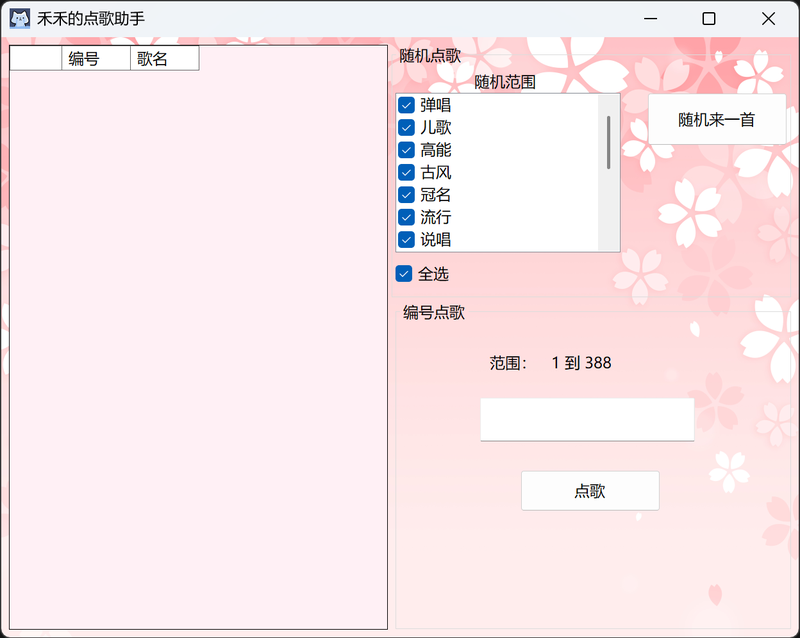Click the 范围: label
The width and height of the screenshot is (800, 638).
tap(508, 363)
